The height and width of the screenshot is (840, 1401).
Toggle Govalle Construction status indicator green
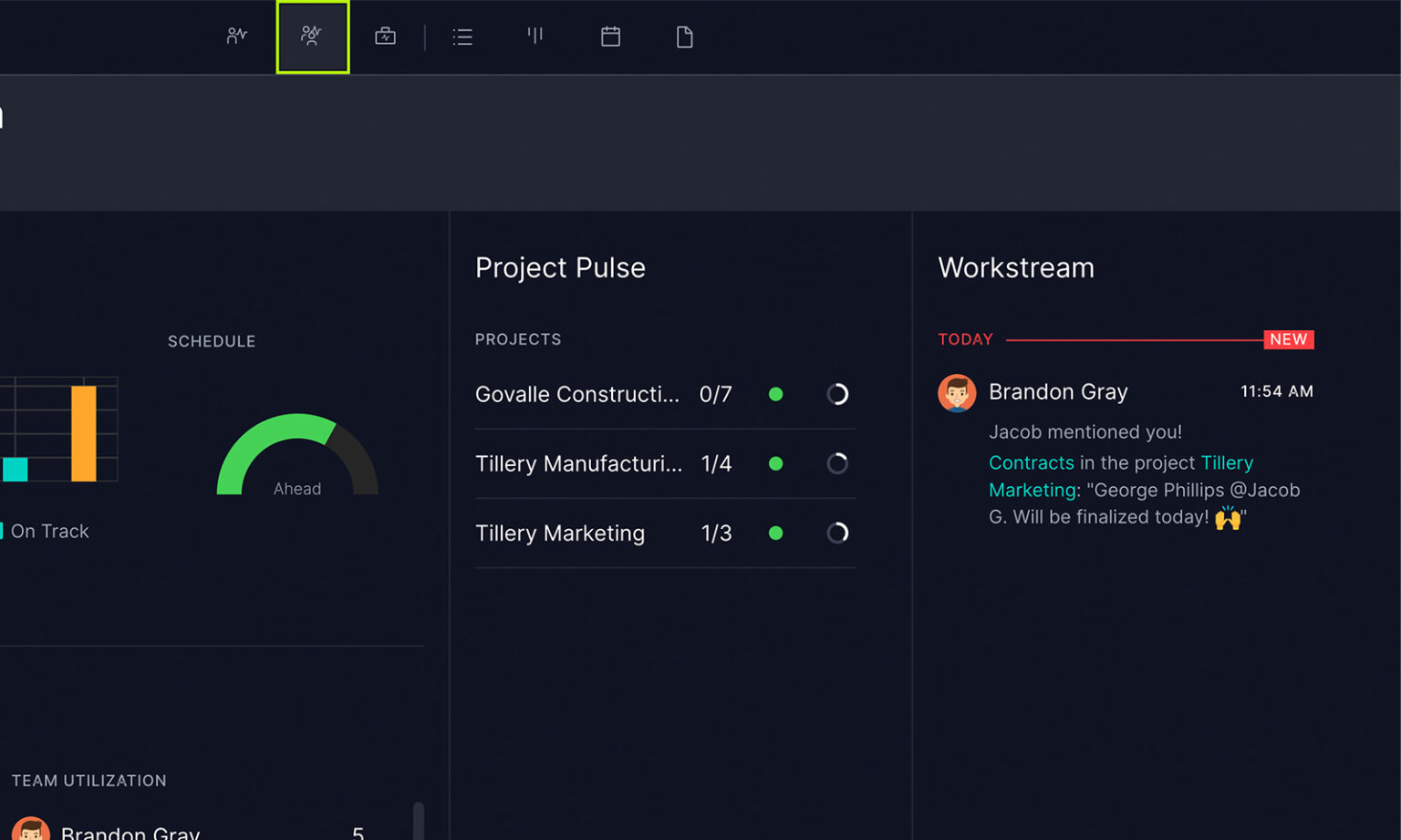pos(776,394)
